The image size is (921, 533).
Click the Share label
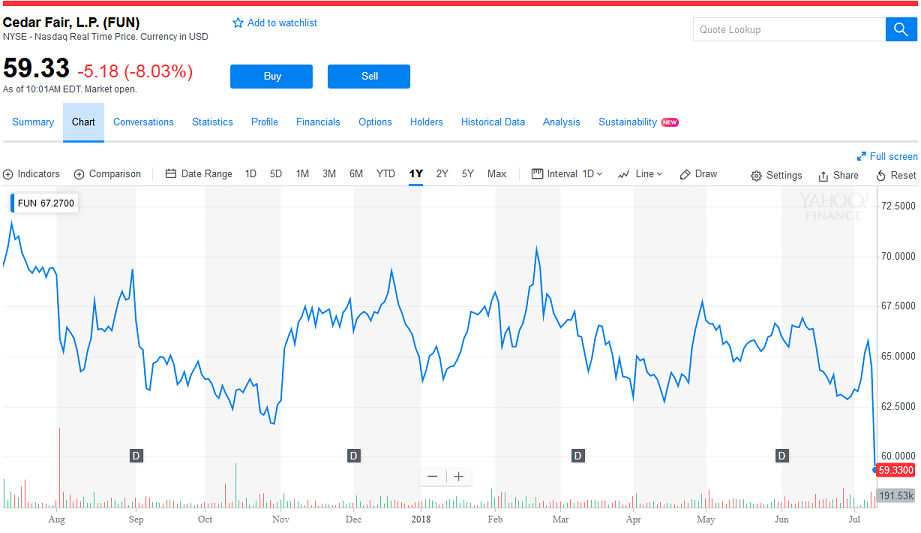(x=846, y=175)
